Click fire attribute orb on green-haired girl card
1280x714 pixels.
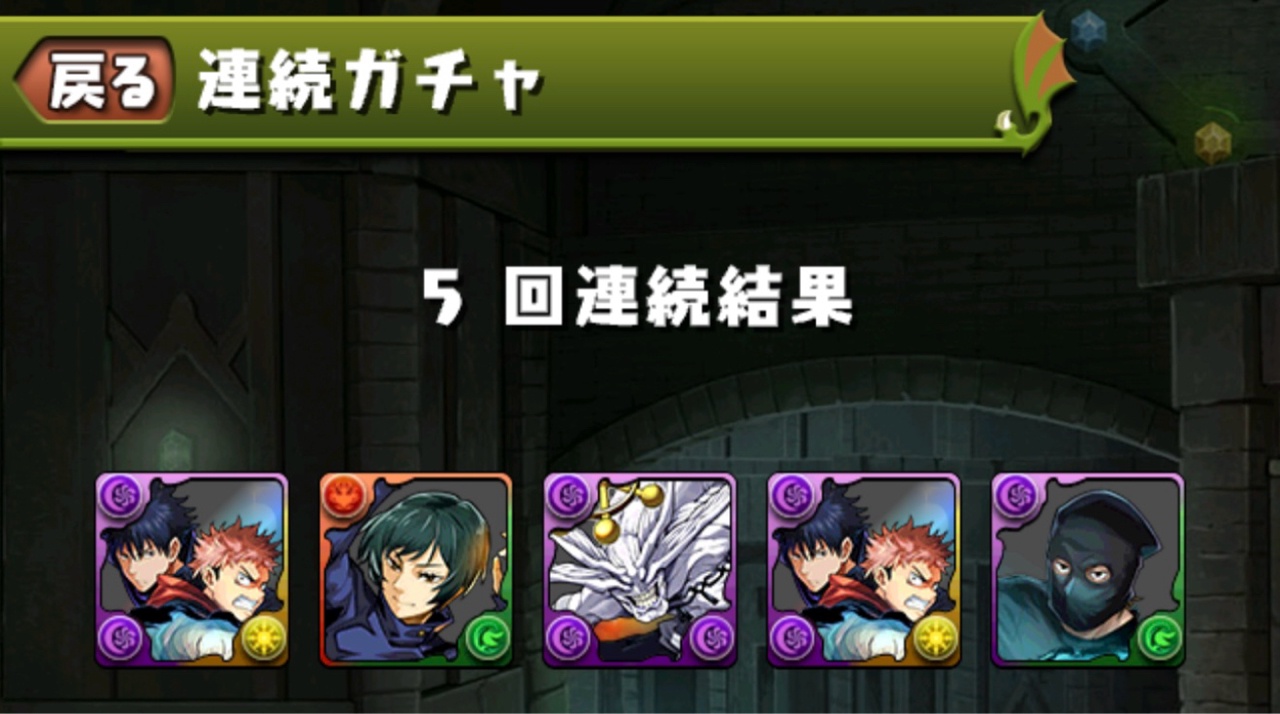(344, 498)
